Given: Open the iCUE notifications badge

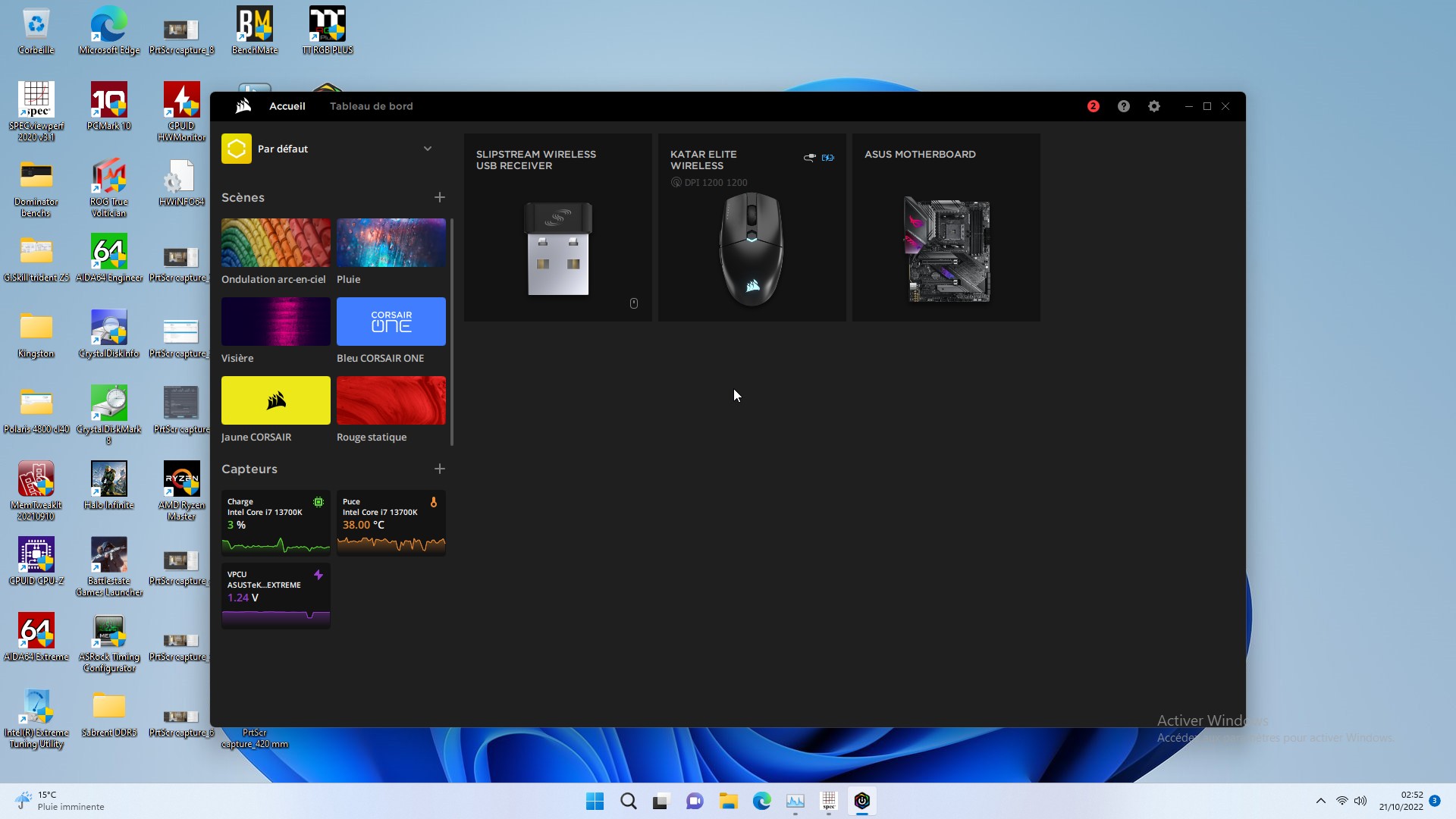Looking at the screenshot, I should (1093, 106).
